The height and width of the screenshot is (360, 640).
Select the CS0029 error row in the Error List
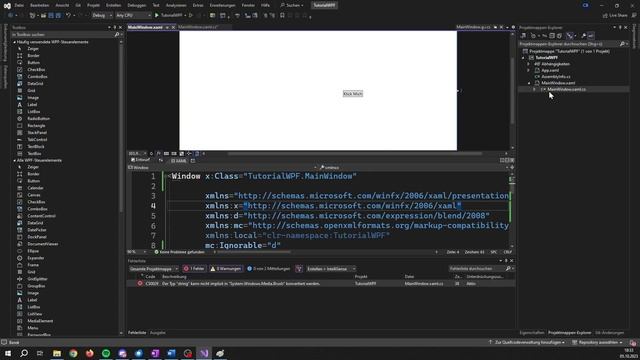pos(321,284)
